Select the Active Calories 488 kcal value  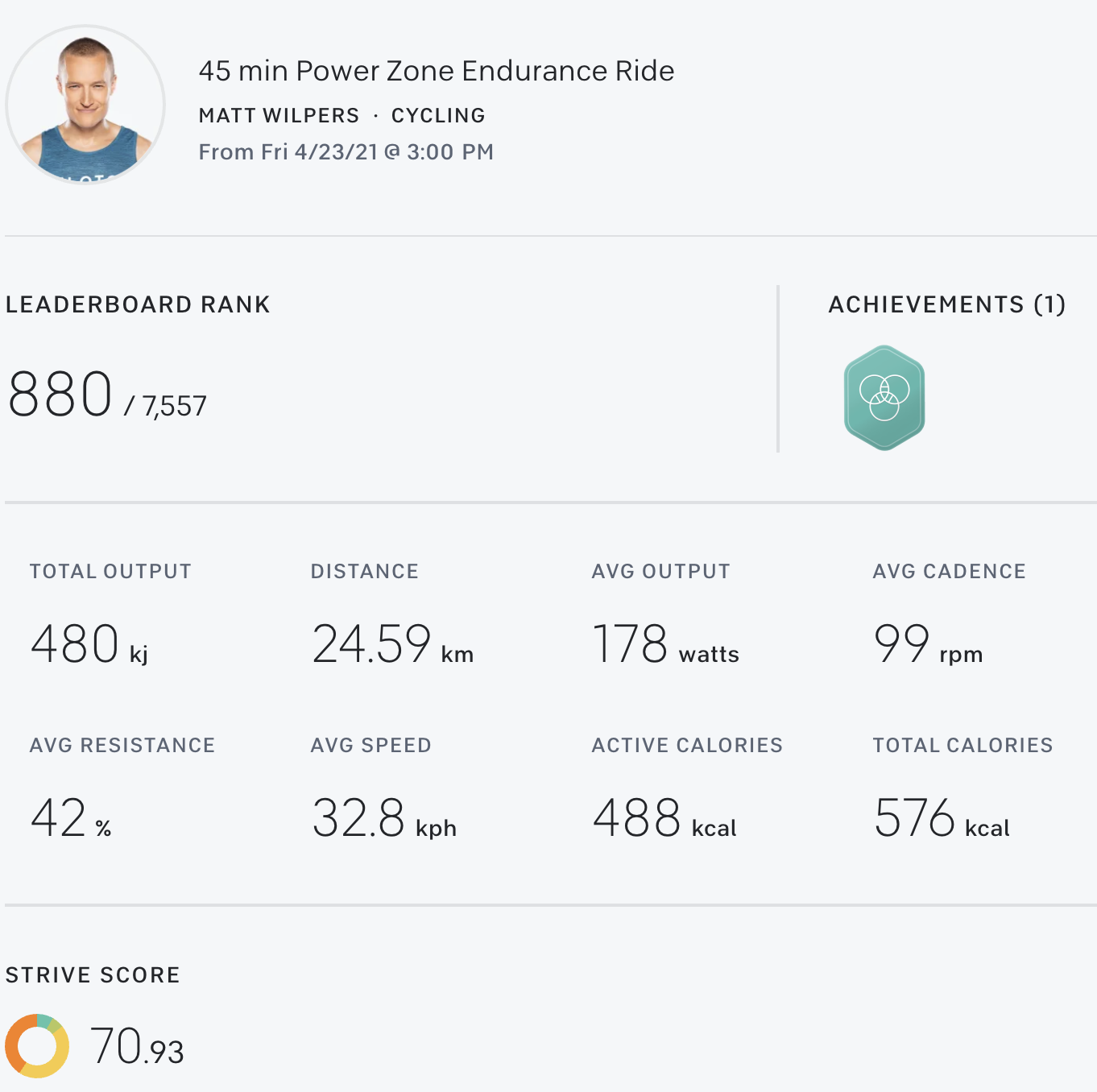point(664,819)
